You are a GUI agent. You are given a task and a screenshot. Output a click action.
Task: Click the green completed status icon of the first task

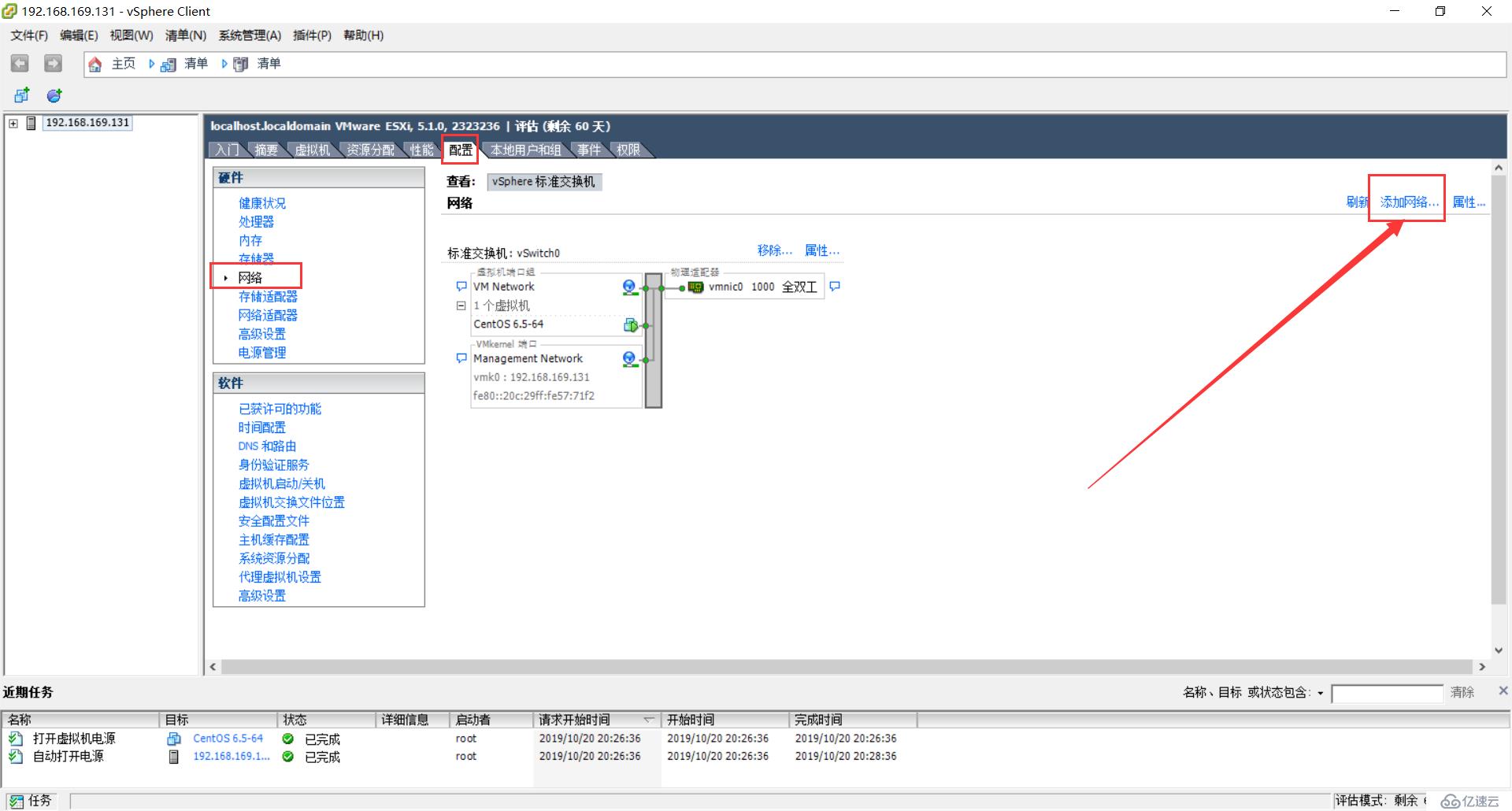[288, 739]
